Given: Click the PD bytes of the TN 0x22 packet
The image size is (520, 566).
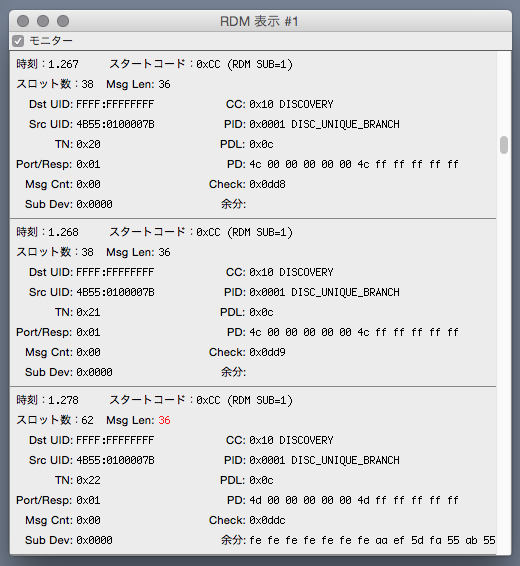Looking at the screenshot, I should 354,500.
